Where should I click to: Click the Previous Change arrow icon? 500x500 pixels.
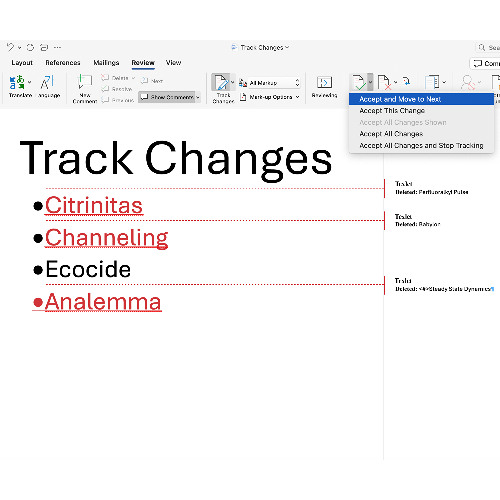(x=407, y=81)
